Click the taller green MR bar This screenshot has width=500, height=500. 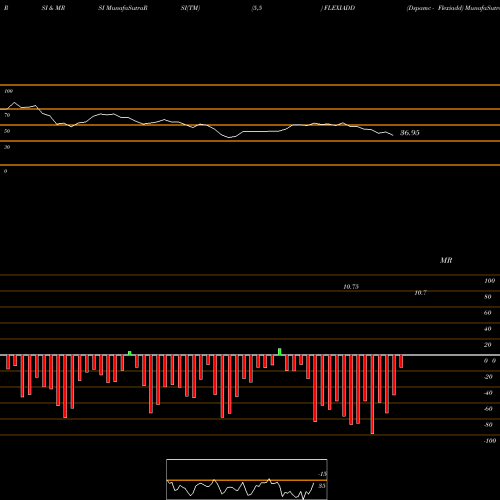[280, 352]
